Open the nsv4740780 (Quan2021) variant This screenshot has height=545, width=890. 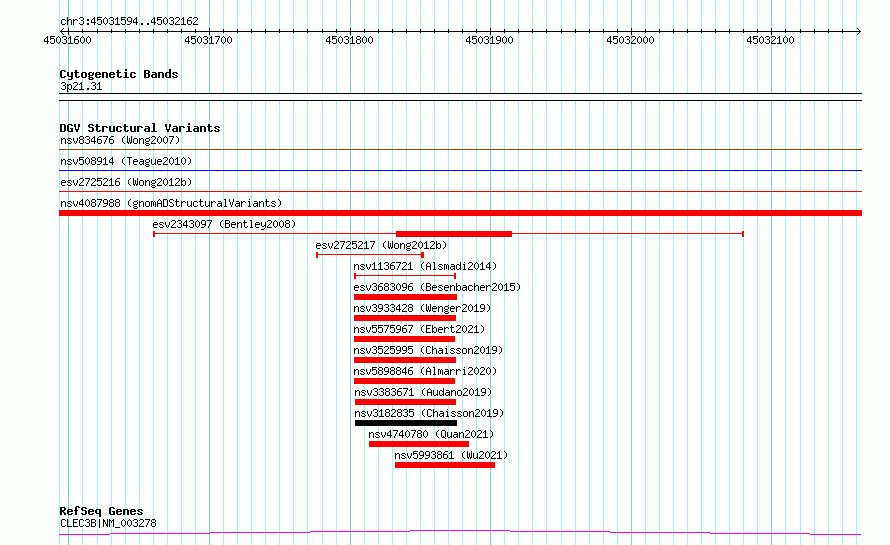click(431, 434)
